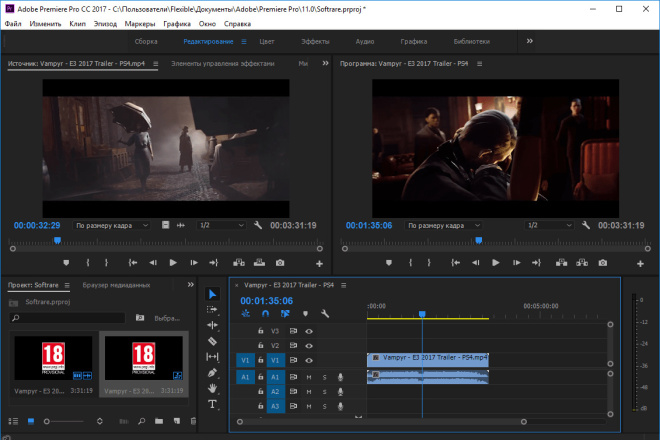This screenshot has height=440, width=660.
Task: Open source playback resolution 1/2 dropdown
Action: (221, 225)
